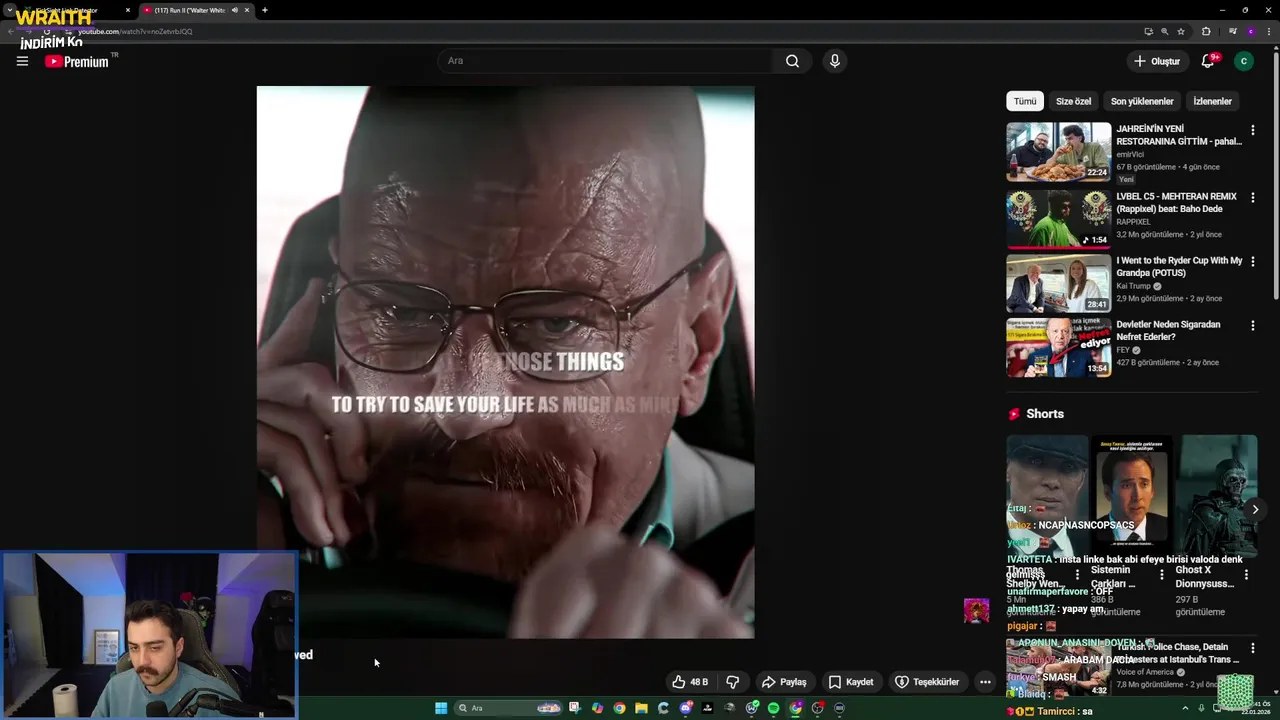Click the Teşekkürler thanks button
The height and width of the screenshot is (720, 1280).
pyautogui.click(x=927, y=682)
